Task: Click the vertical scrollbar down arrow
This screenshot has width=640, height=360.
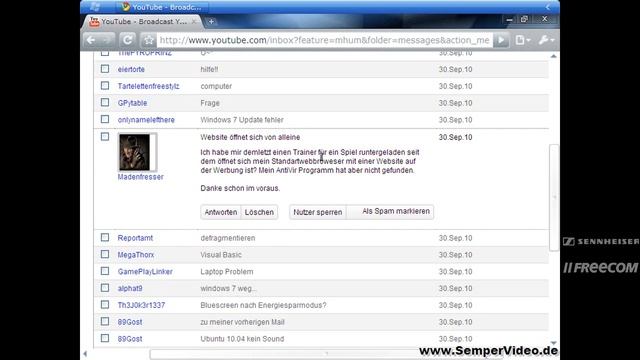Action: pyautogui.click(x=553, y=343)
